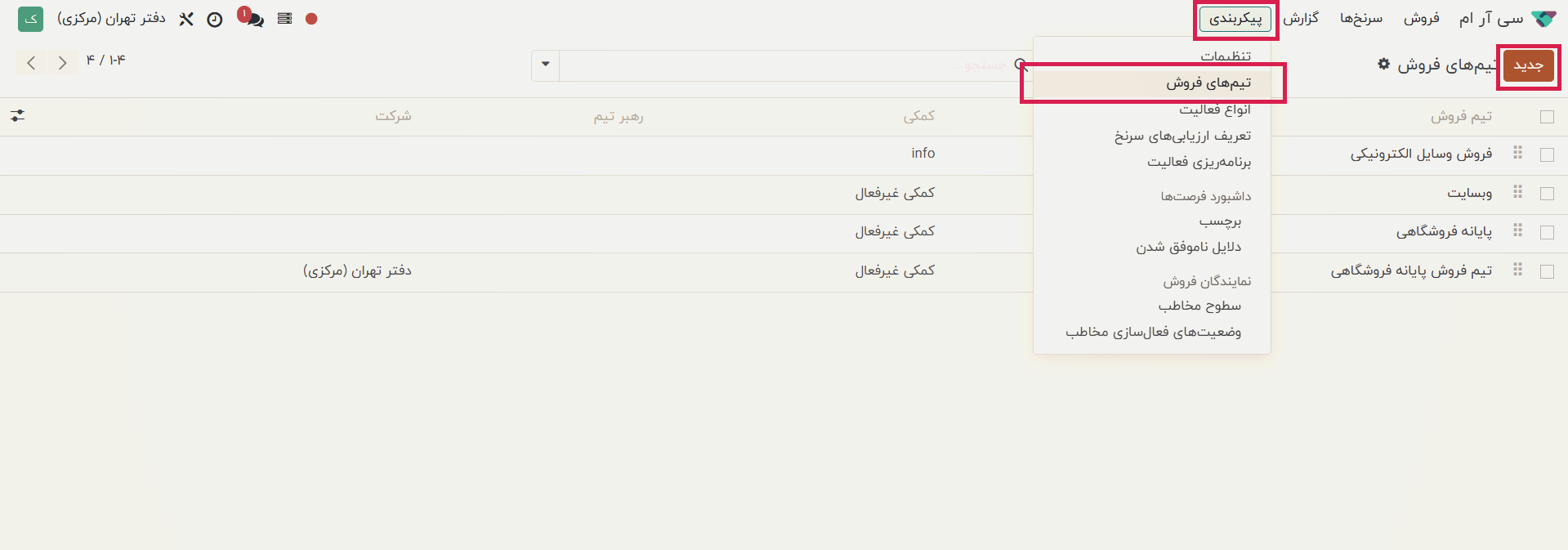
Task: Open the وبسایت team record
Action: [x=1470, y=193]
